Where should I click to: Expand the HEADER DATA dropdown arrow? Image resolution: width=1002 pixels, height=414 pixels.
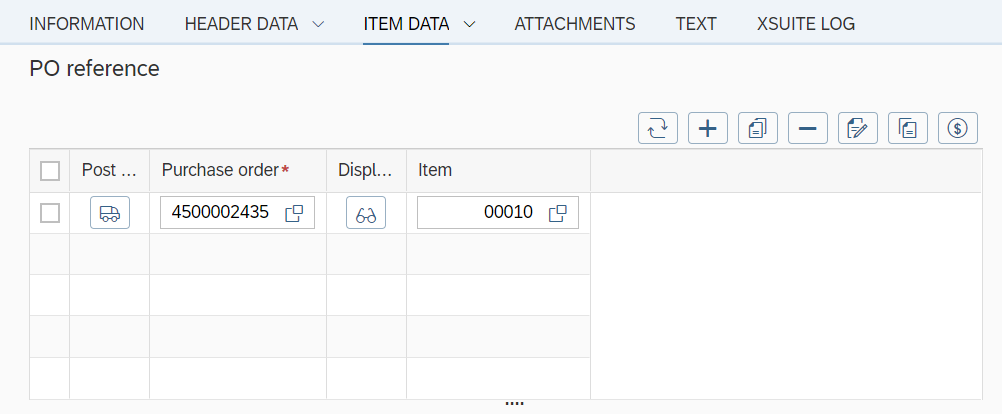pos(318,24)
